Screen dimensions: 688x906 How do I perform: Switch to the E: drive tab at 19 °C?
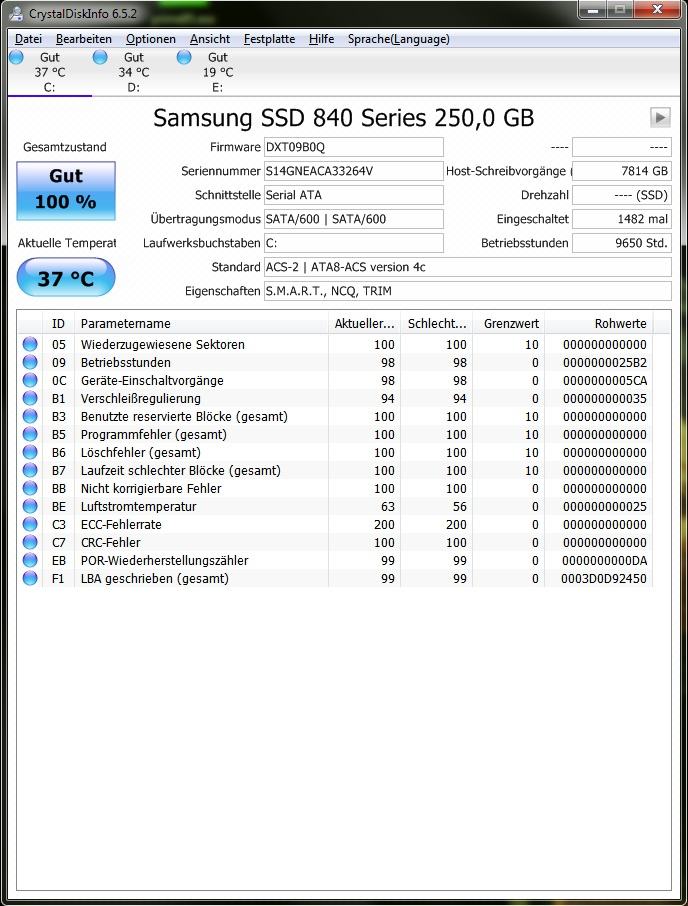pos(217,72)
